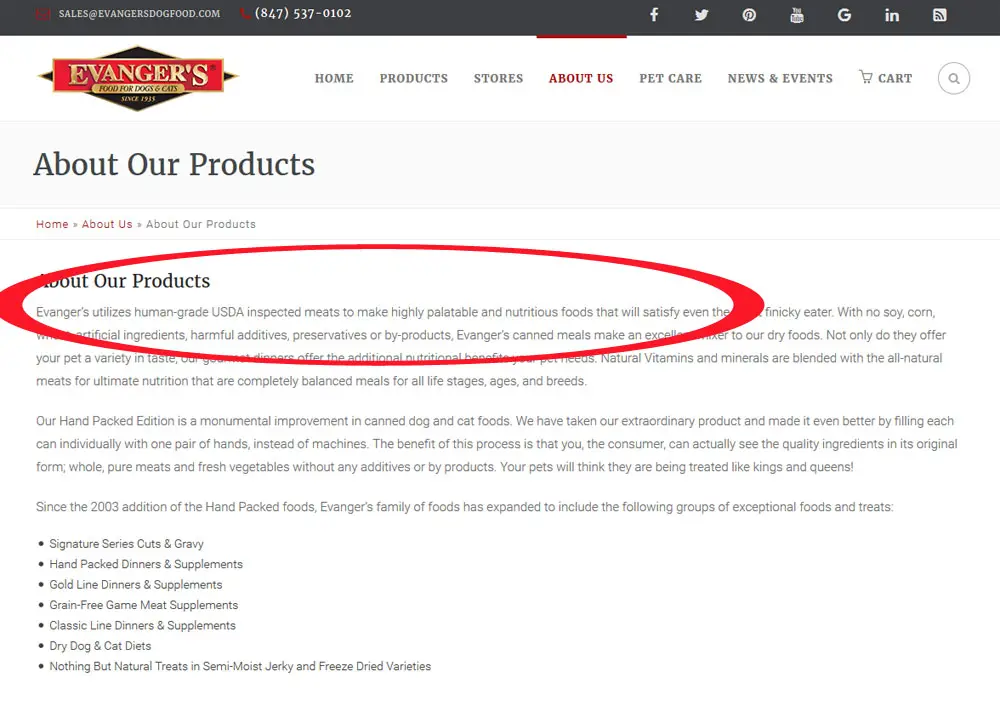This screenshot has height=723, width=1000.
Task: Open the Google icon link
Action: point(844,15)
